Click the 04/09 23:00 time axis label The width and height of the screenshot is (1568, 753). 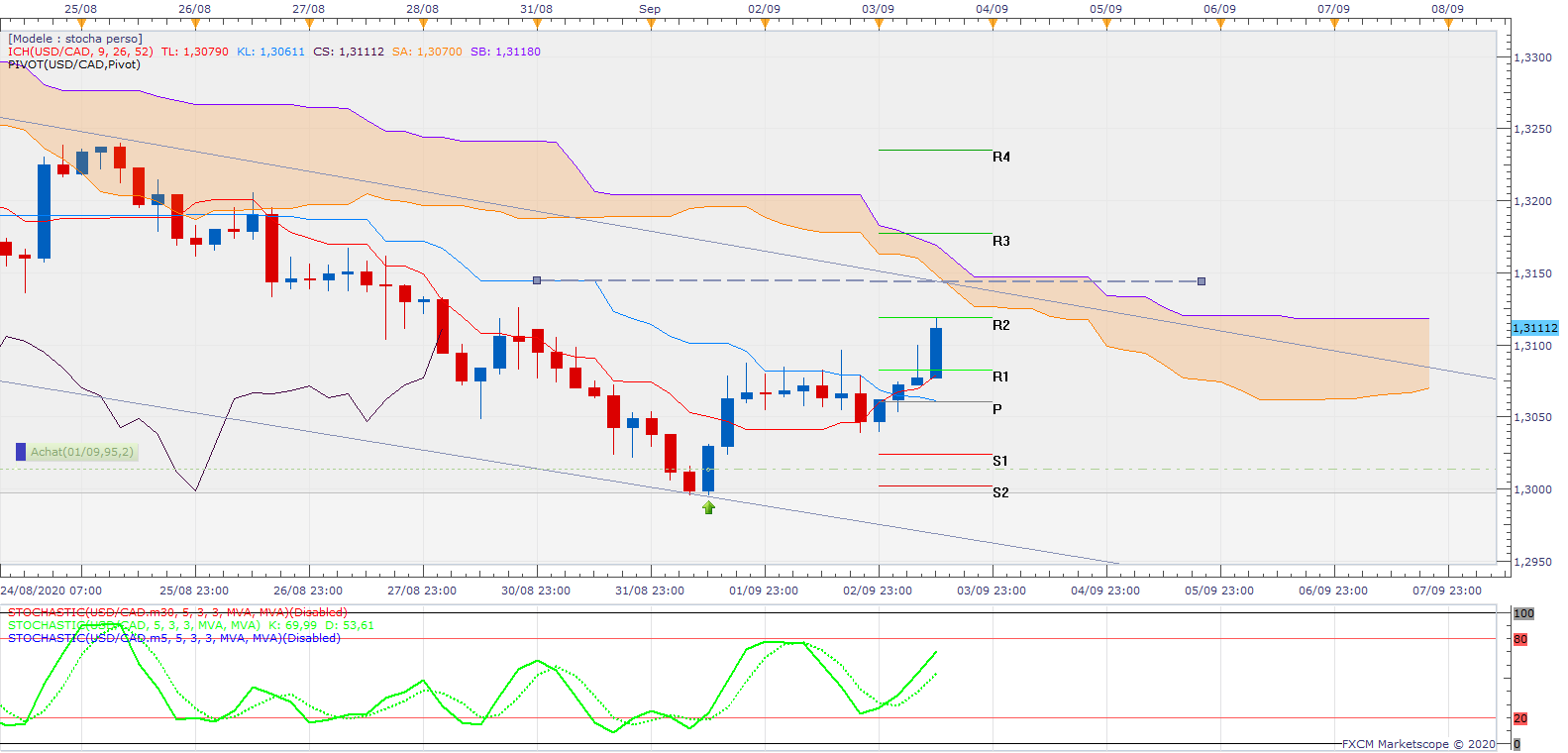1105,591
